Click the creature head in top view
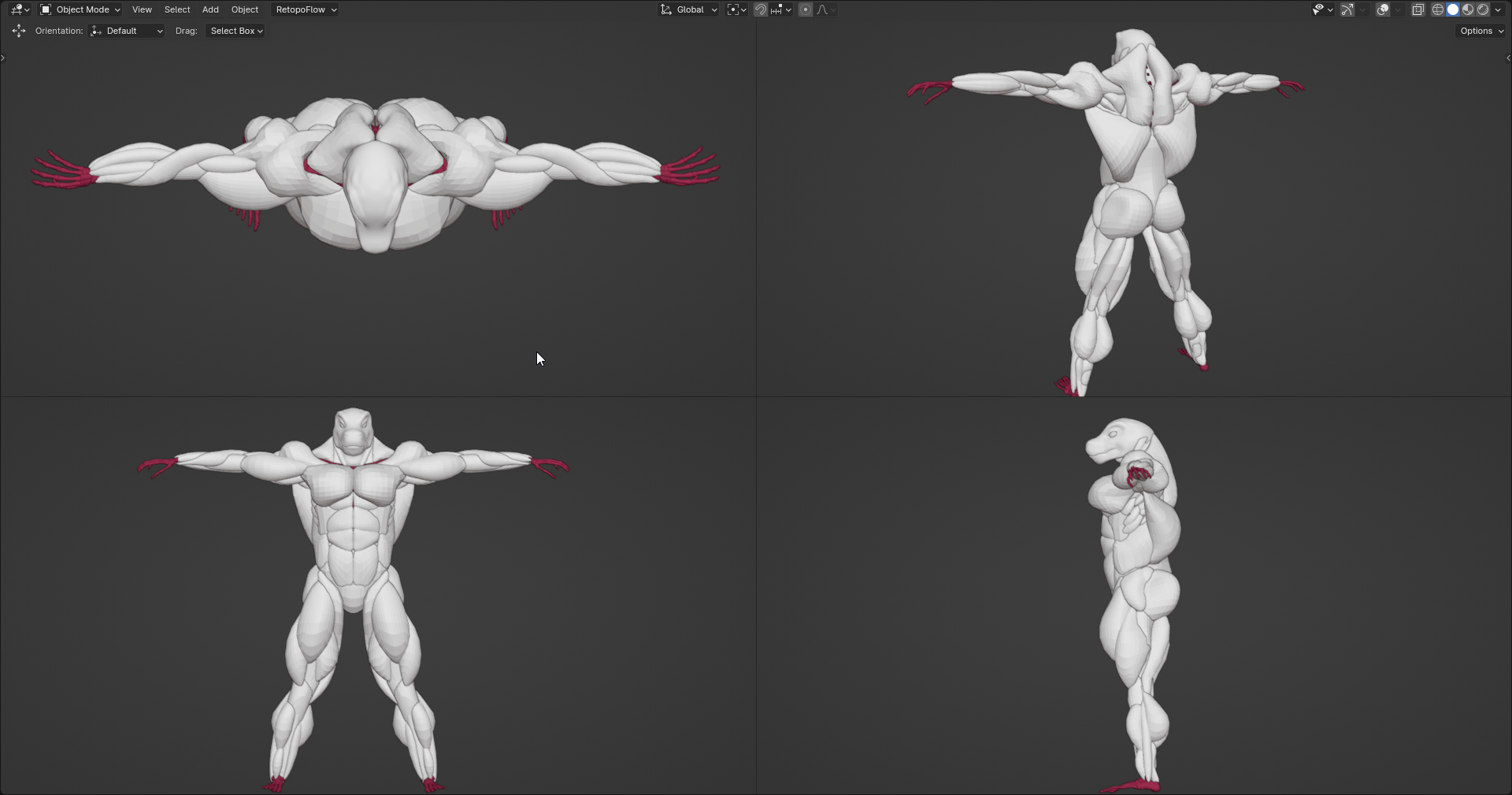This screenshot has width=1512, height=795. [375, 195]
